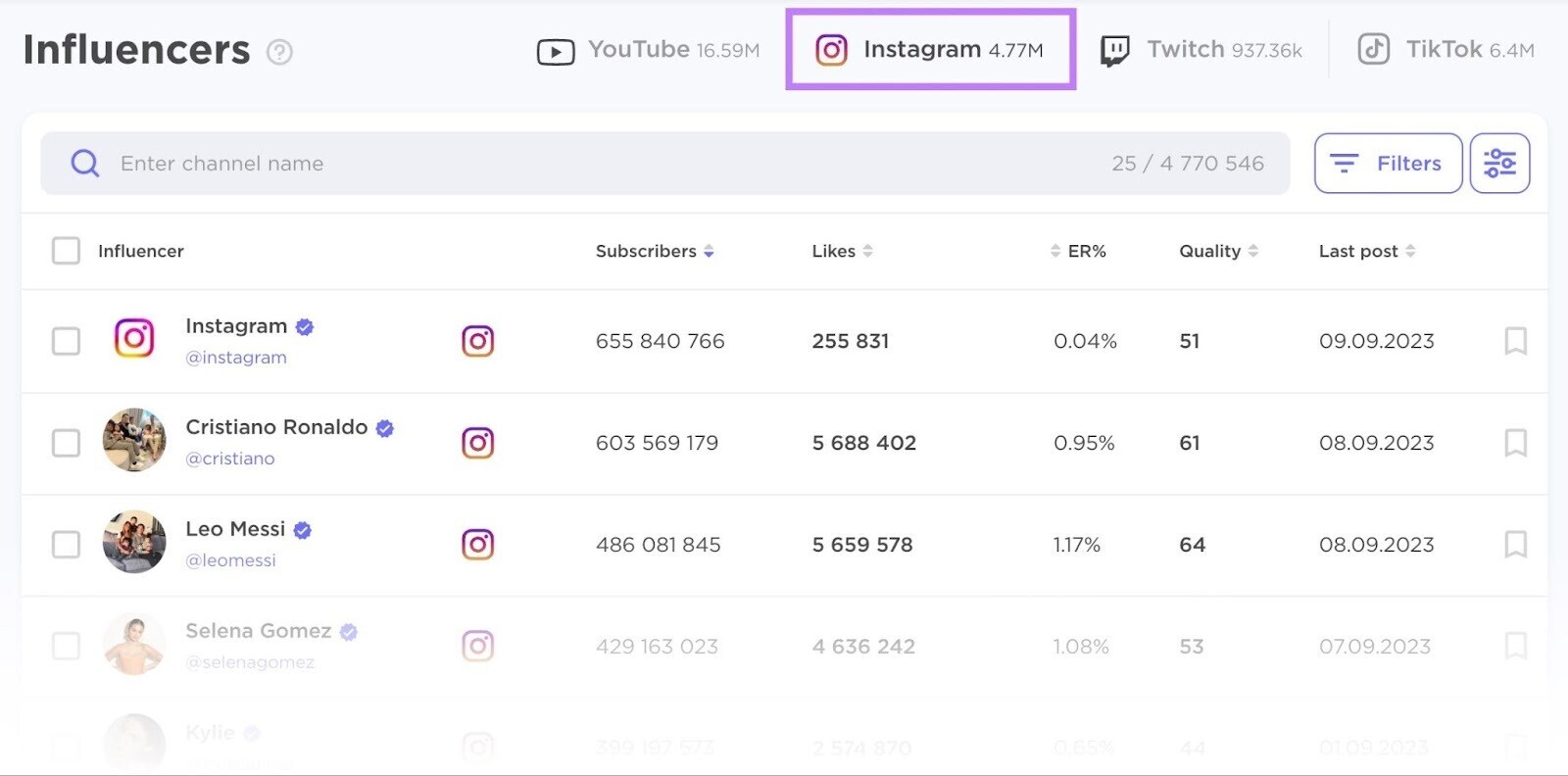1568x776 pixels.
Task: Click the TikTok logo icon in tab bar
Action: pos(1373,49)
